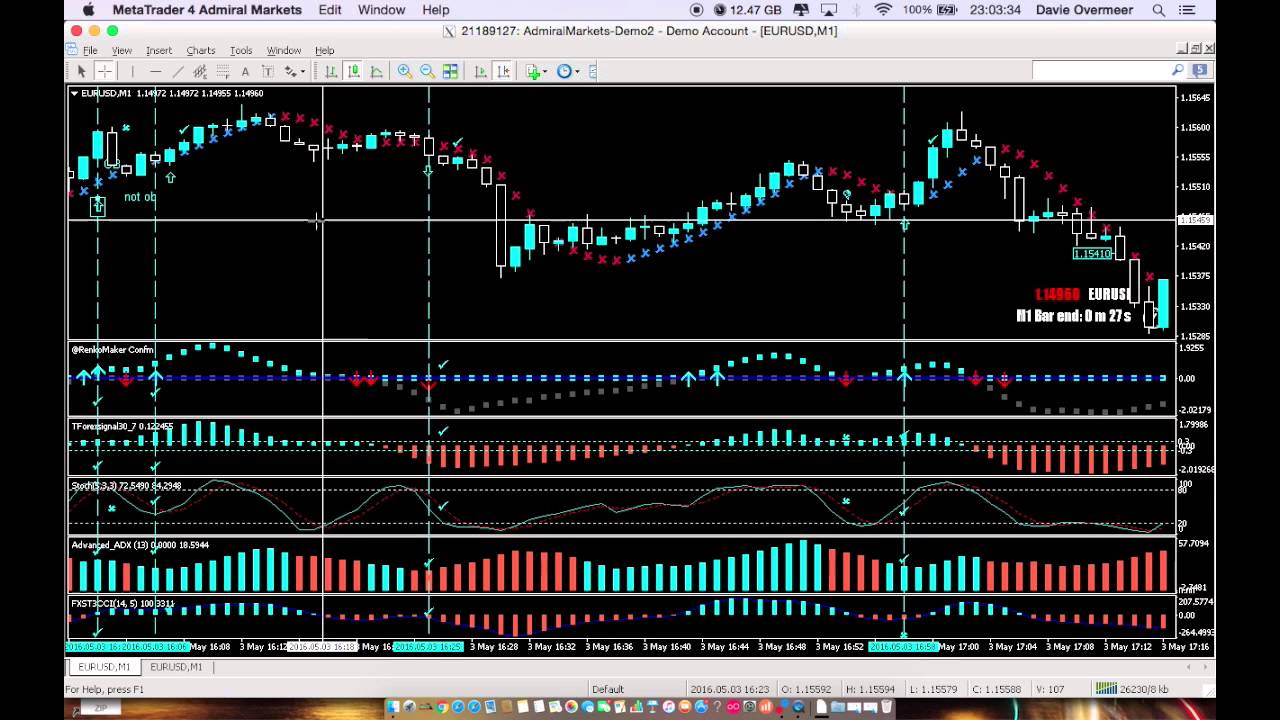Image resolution: width=1280 pixels, height=720 pixels.
Task: Click the MetaTrader application icon beside the File menu
Action: click(72, 50)
